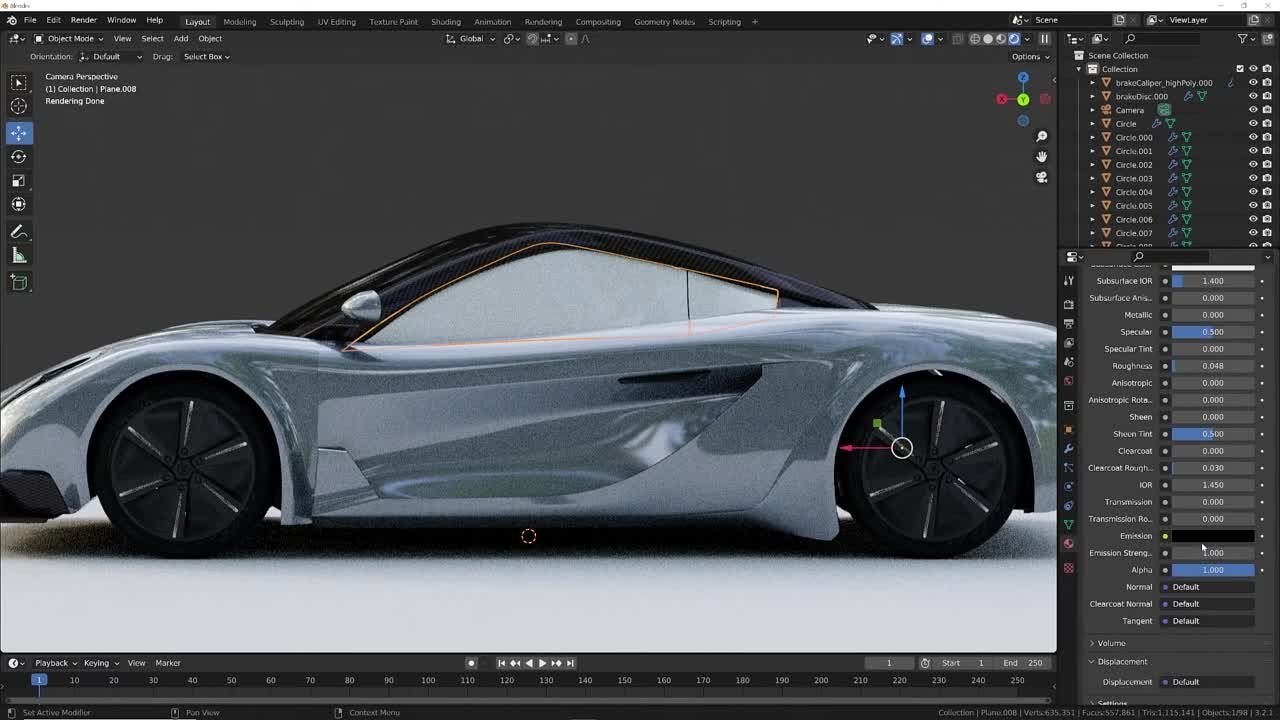Select the Add Cube tool
This screenshot has width=1280, height=720.
19,283
